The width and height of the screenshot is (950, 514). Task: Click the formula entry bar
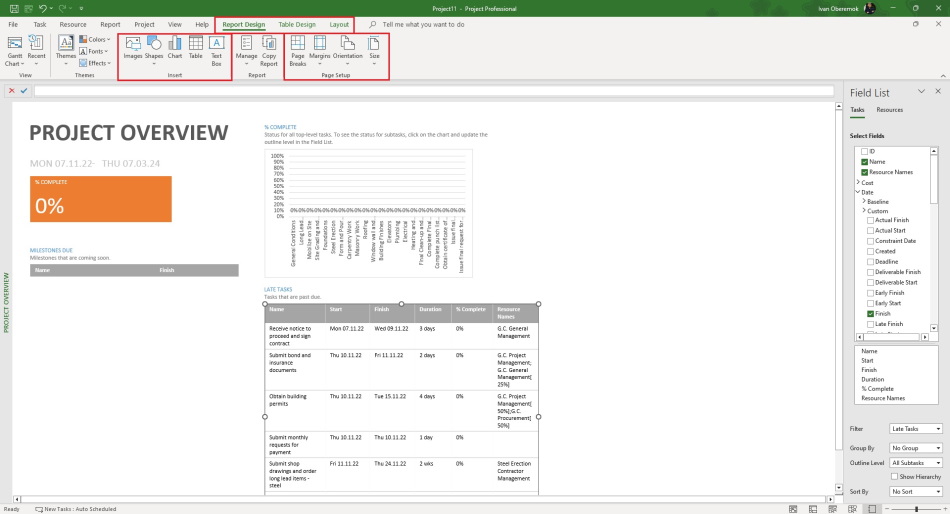tap(434, 91)
